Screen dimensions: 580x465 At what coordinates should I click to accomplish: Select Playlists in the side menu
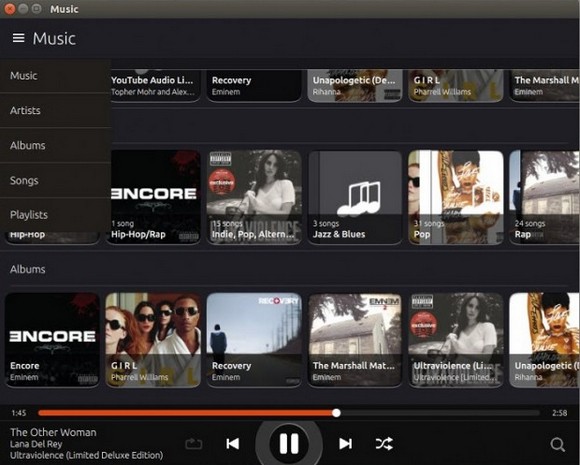(x=55, y=215)
